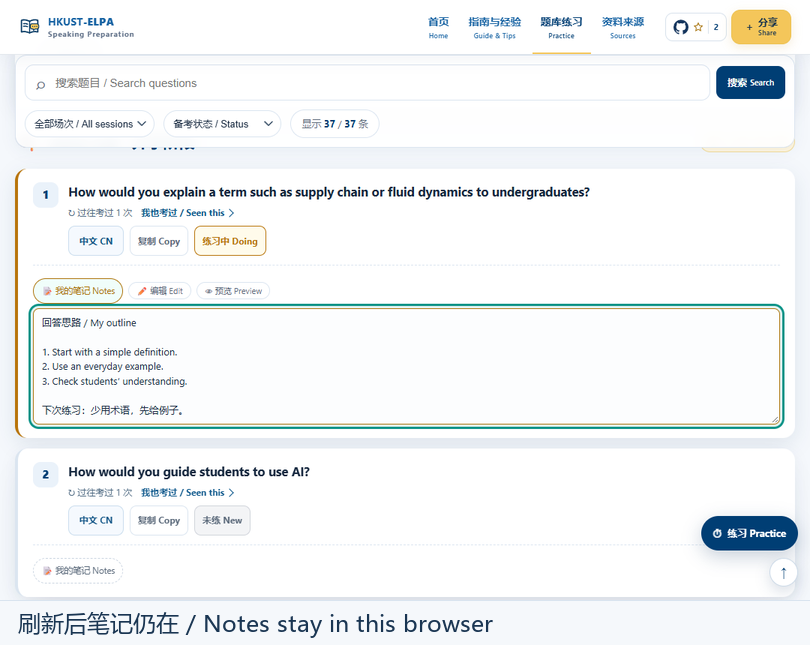Click inside the My outline notes textarea
The width and height of the screenshot is (810, 645).
406,366
